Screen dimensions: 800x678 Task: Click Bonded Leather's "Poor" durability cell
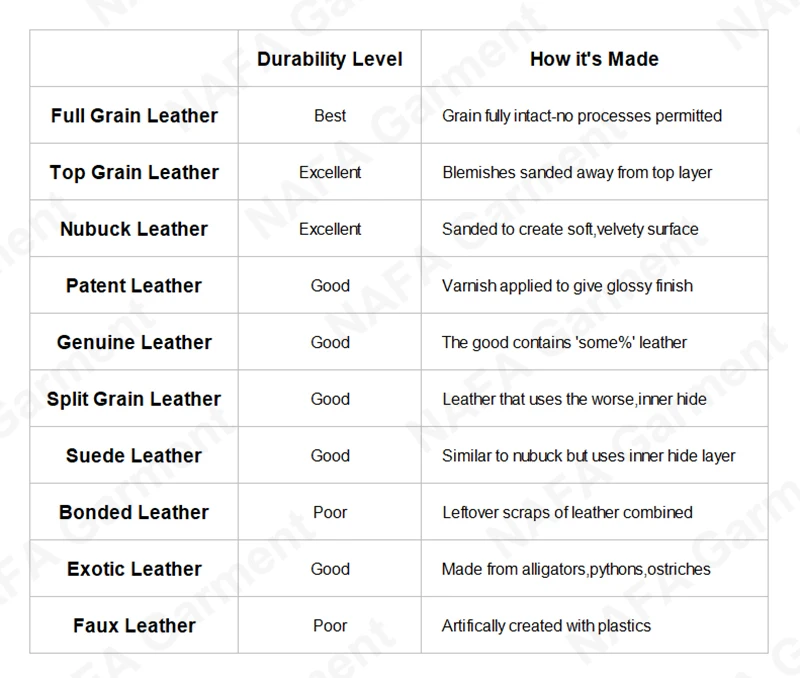(x=329, y=512)
